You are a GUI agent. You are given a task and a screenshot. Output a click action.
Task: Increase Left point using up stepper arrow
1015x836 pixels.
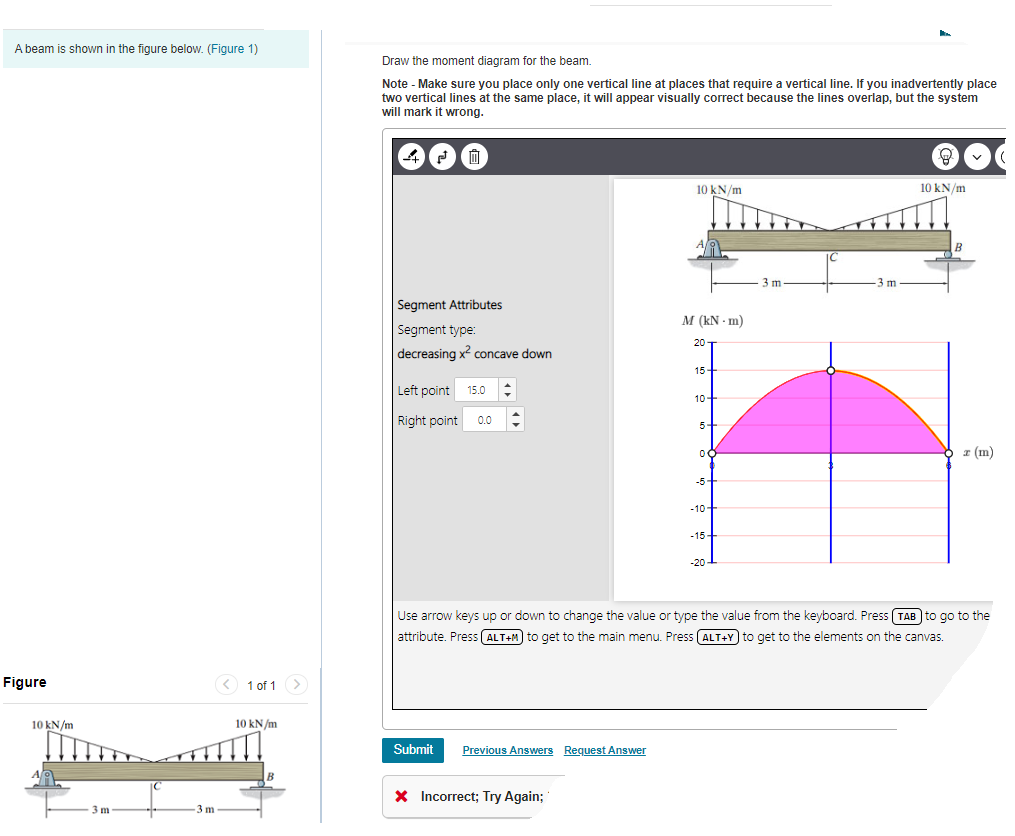tap(507, 384)
